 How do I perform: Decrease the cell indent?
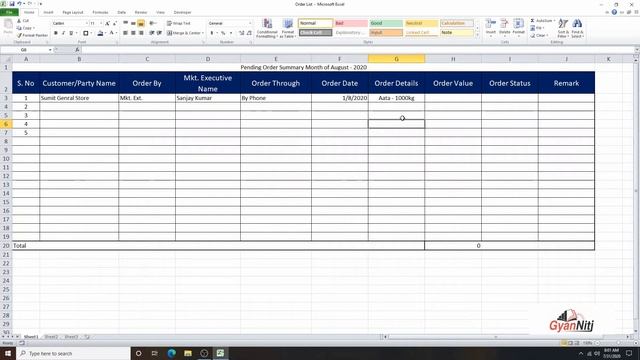point(151,33)
